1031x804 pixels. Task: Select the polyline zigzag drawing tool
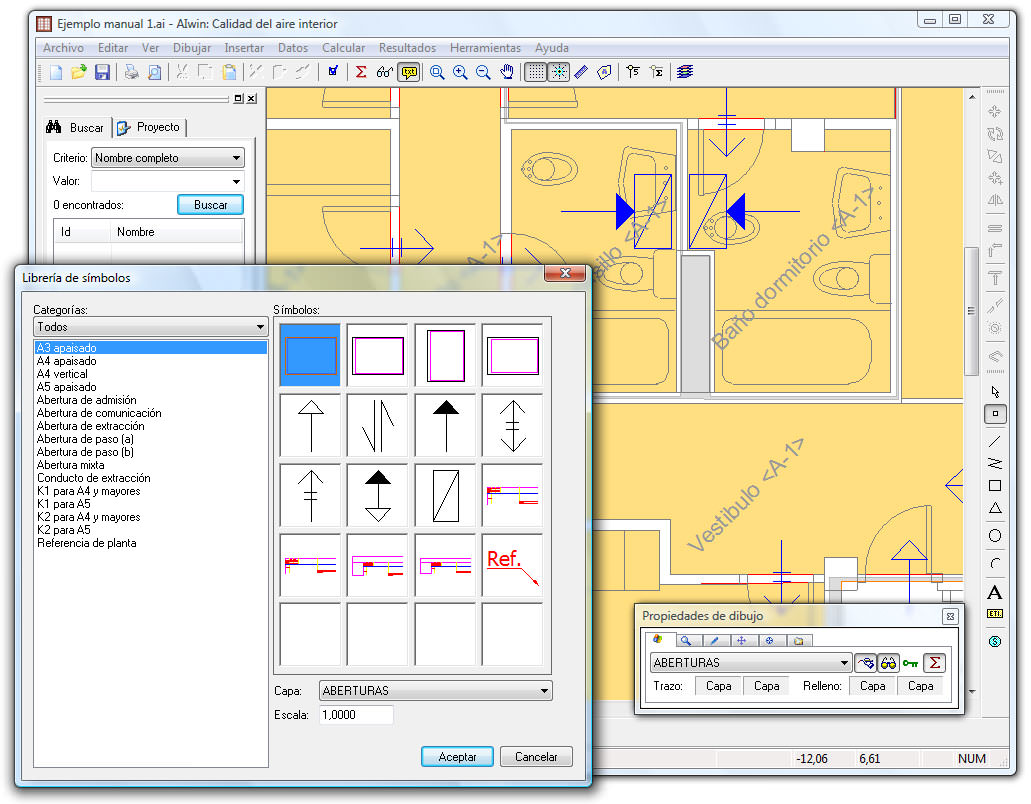coord(995,463)
